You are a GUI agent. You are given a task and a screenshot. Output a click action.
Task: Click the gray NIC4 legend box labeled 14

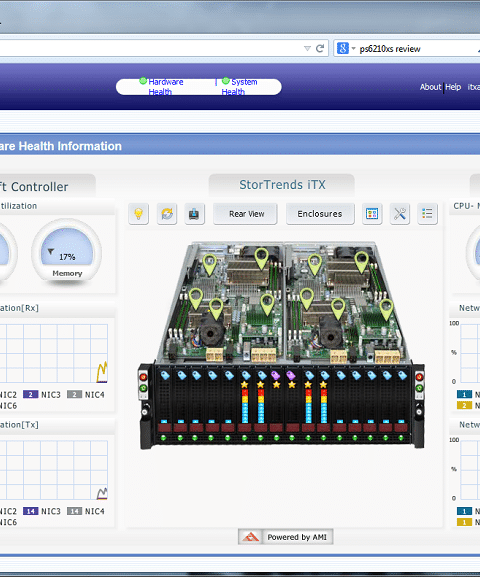click(x=74, y=511)
